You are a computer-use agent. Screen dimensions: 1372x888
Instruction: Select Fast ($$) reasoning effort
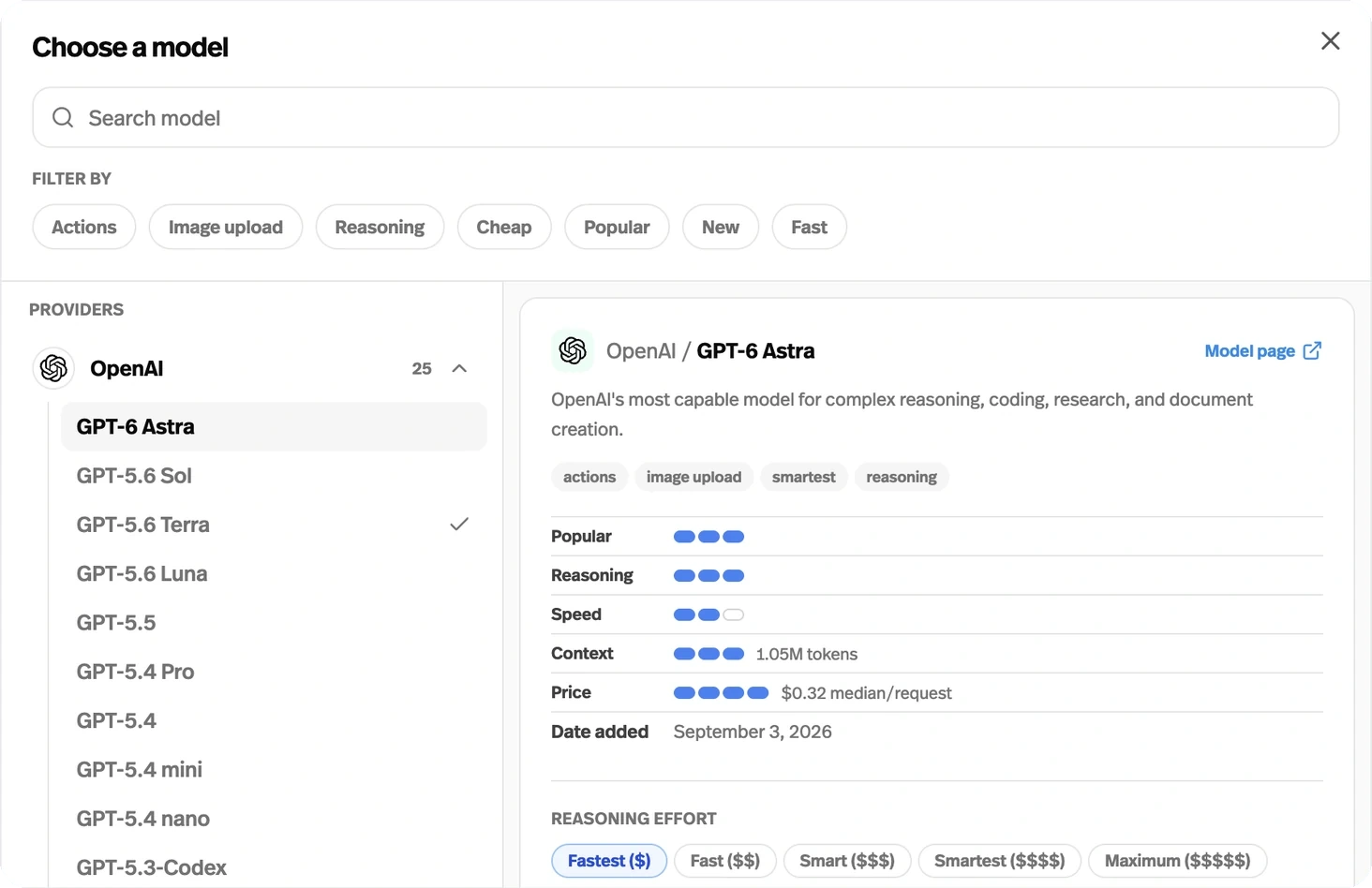[725, 861]
